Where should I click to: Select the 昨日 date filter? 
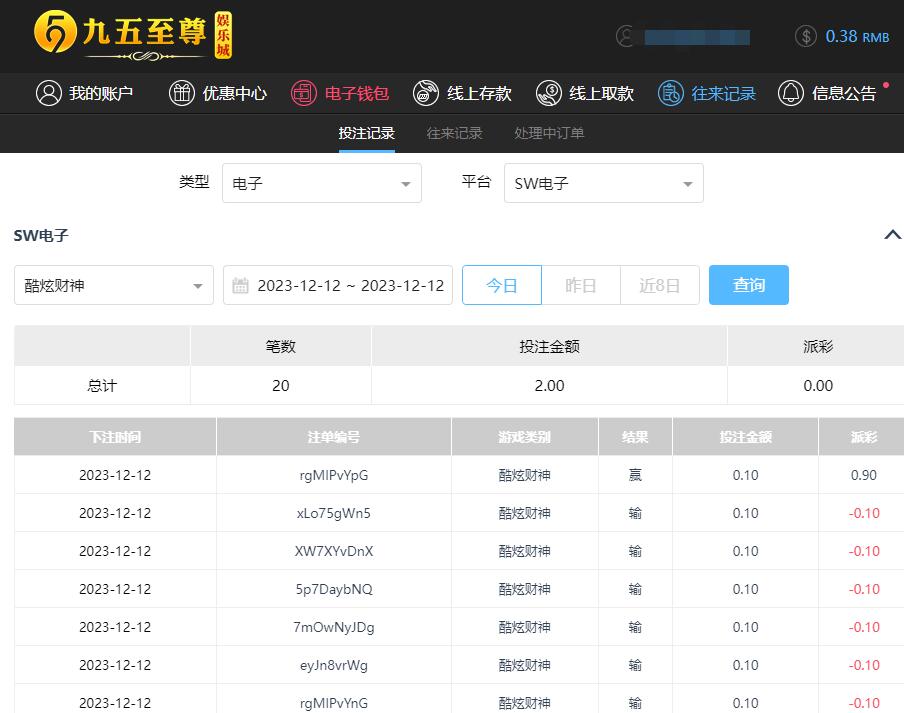(x=581, y=285)
